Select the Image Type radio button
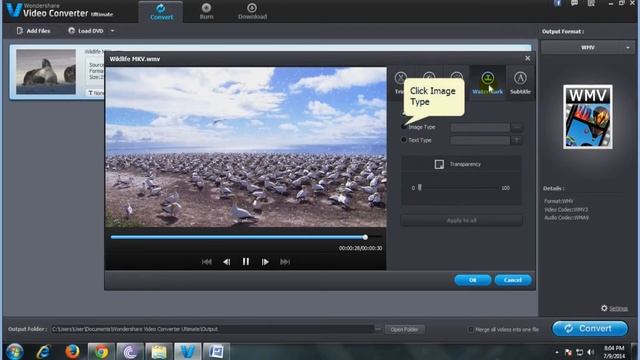Image resolution: width=640 pixels, height=360 pixels. (404, 127)
